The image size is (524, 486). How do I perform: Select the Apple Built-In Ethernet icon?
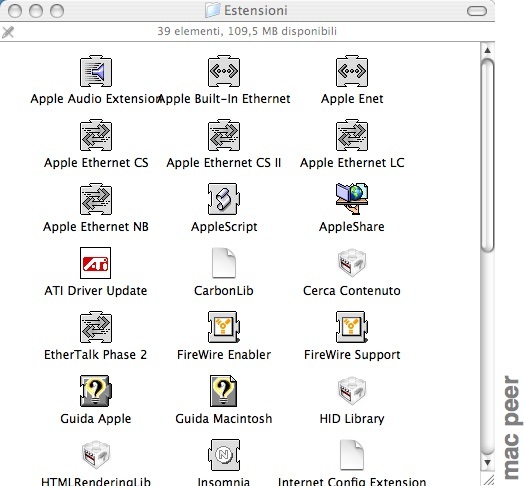point(224,71)
